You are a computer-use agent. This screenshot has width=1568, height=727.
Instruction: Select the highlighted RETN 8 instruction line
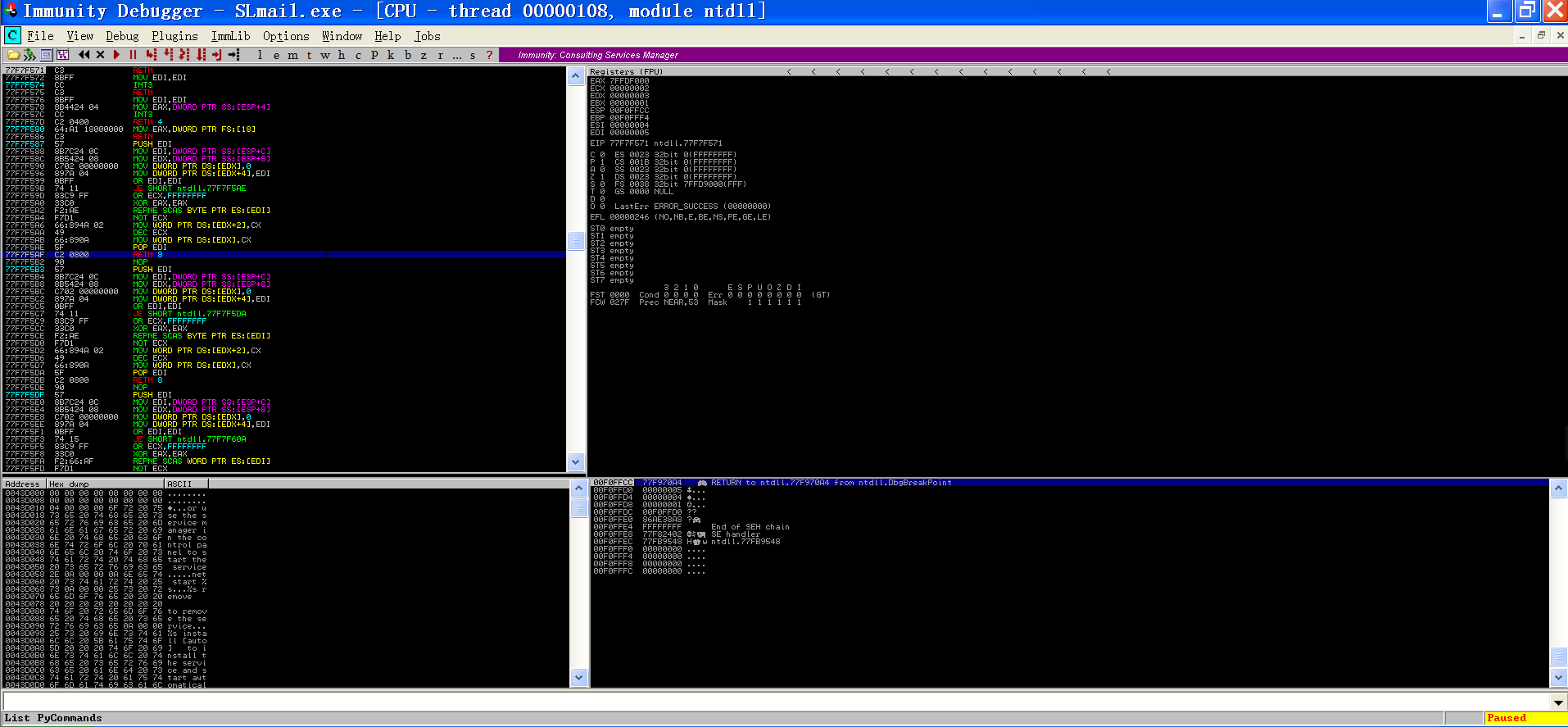tap(284, 255)
